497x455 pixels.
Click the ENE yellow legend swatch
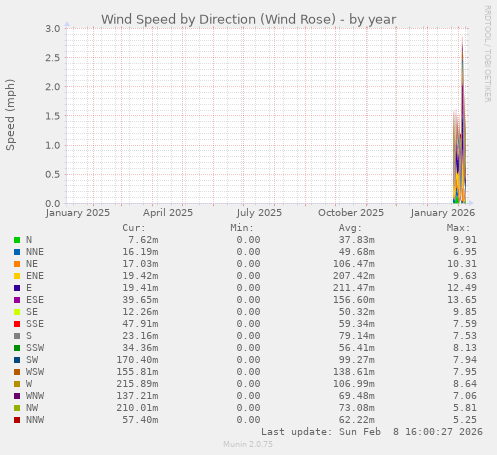click(x=17, y=276)
